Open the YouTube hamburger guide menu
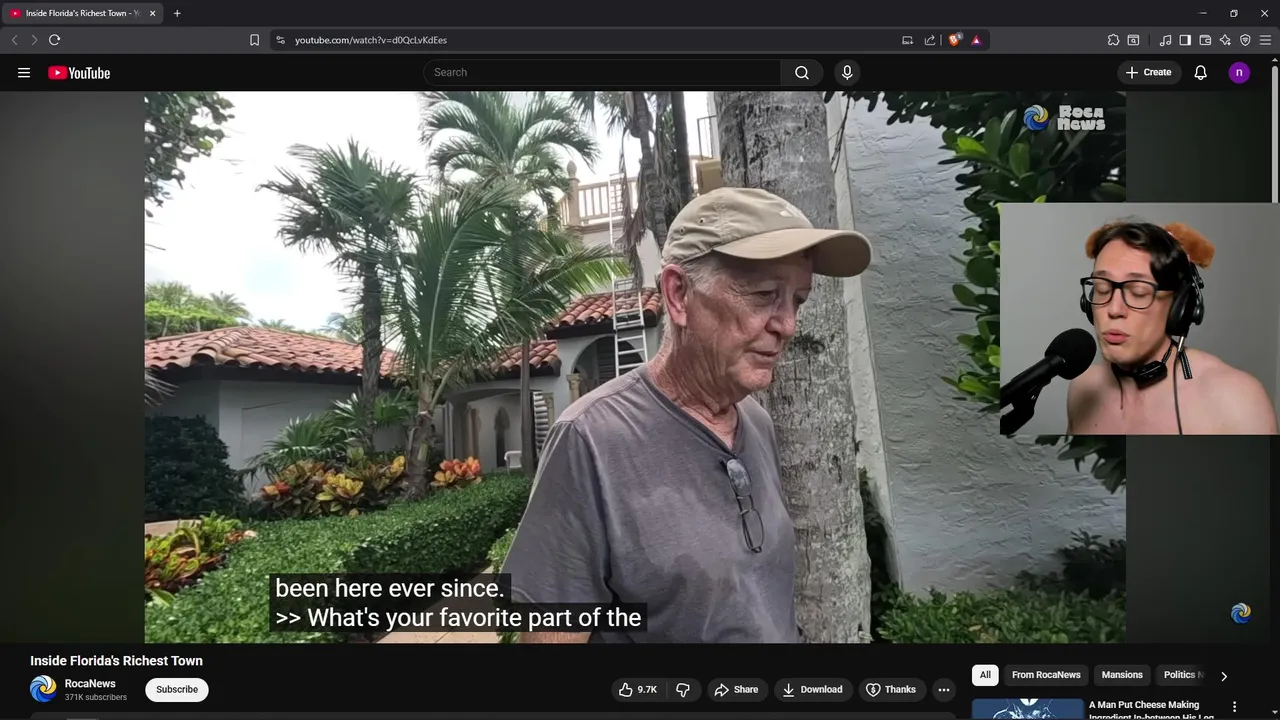Screen dimensions: 1280x720 pos(24,72)
